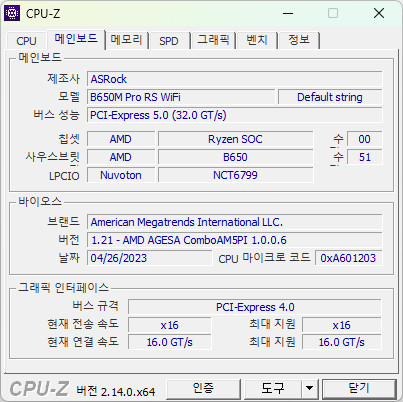The height and width of the screenshot is (402, 403).
Task: Click the 버스 성능 label
Action: (x=56, y=115)
